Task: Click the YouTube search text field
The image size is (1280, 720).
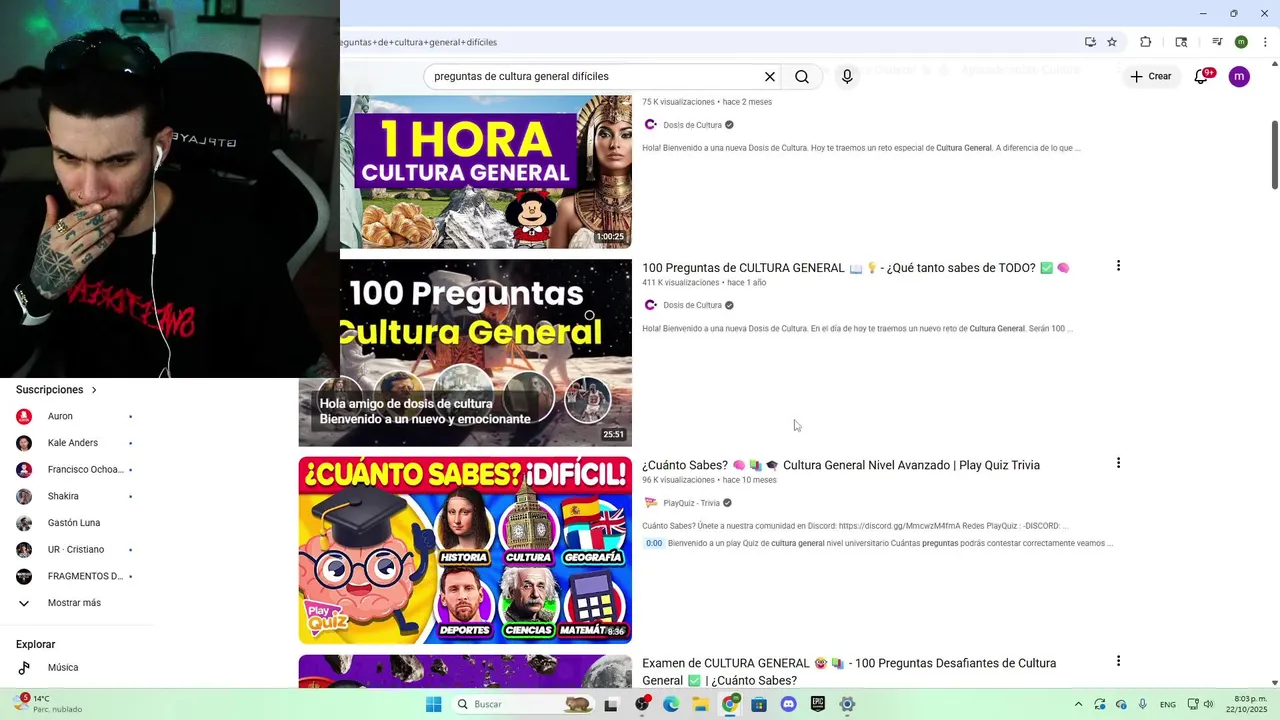Action: point(595,76)
